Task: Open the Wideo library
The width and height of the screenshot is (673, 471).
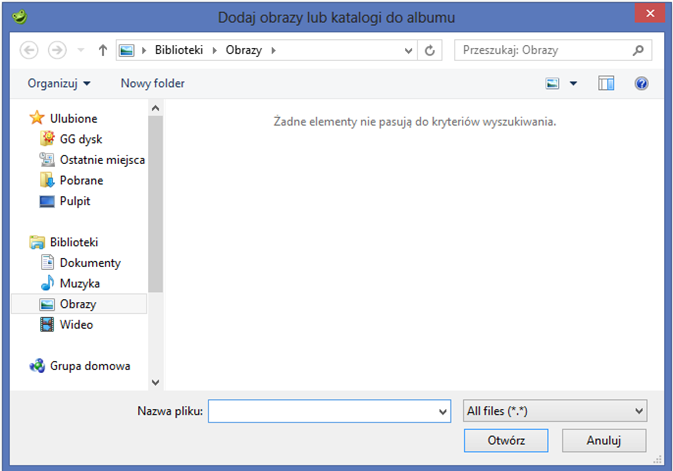Action: pyautogui.click(x=76, y=325)
